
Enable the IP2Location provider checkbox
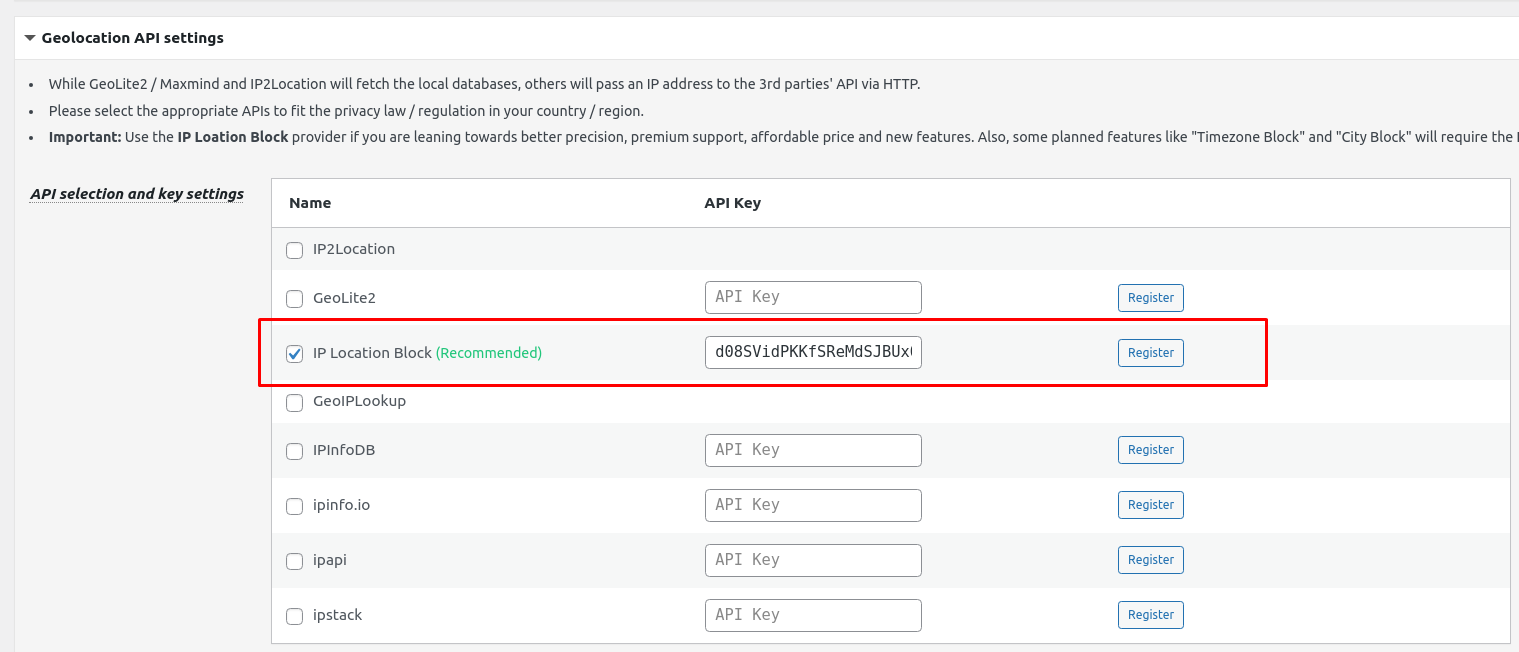pyautogui.click(x=294, y=250)
